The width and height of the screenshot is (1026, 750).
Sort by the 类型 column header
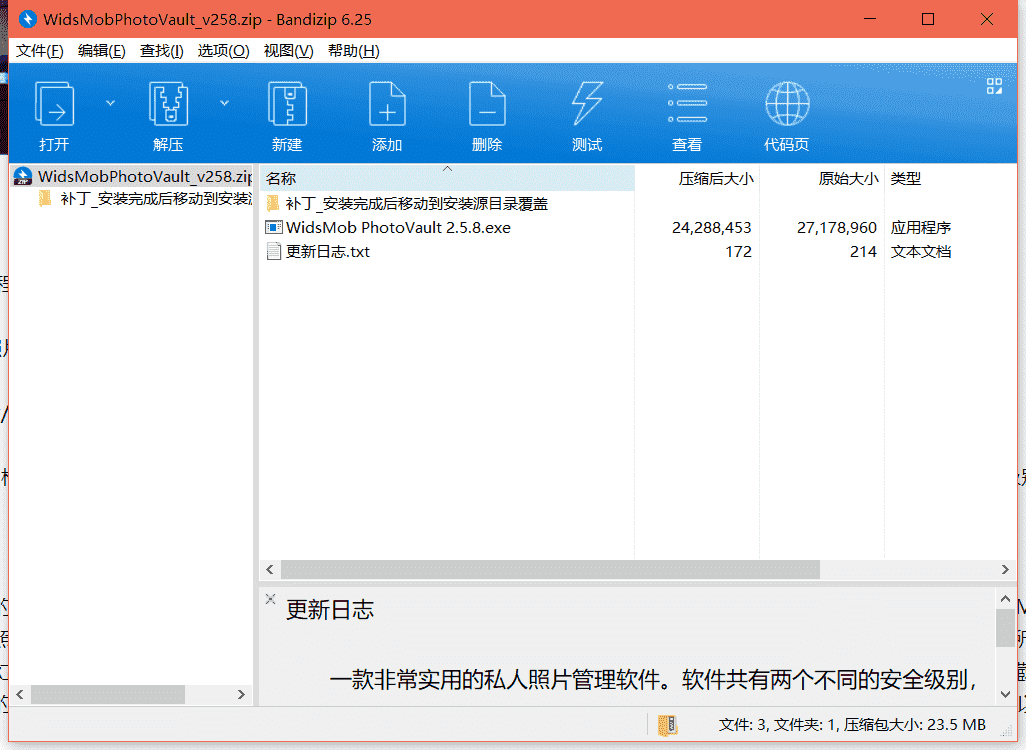tap(951, 178)
